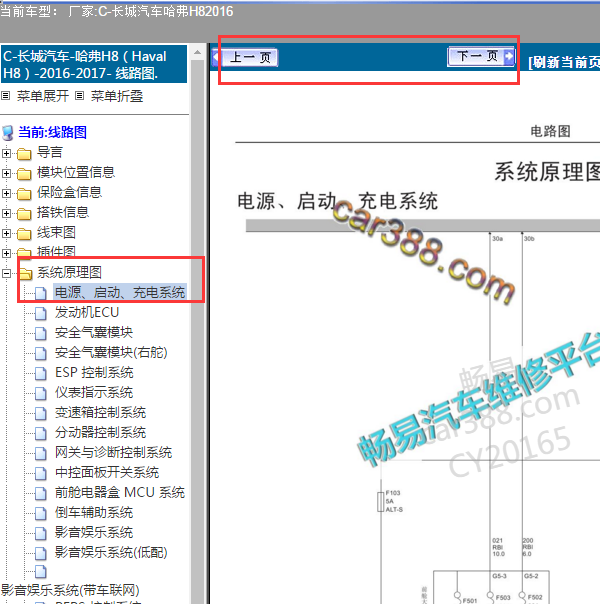Open 仪表指示系统 page
This screenshot has width=600, height=604.
point(94,393)
